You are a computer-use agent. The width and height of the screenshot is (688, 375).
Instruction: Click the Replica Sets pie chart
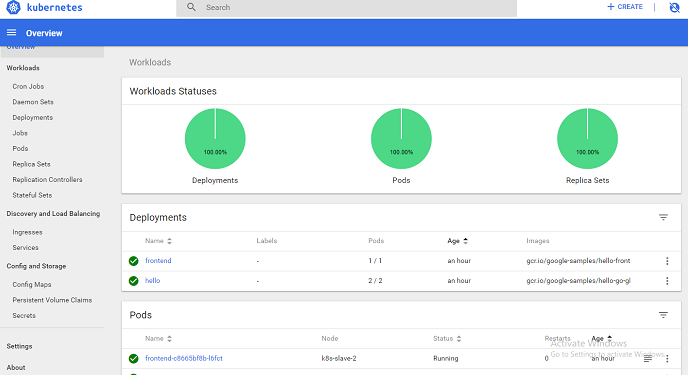(587, 139)
